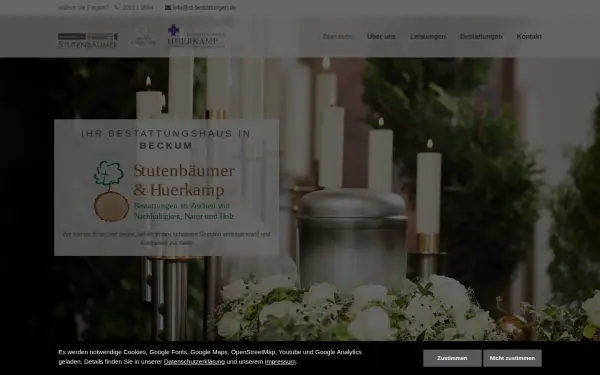Image resolution: width=600 pixels, height=375 pixels.
Task: Click the 'Ihr Bestattungshaus in Beckum' heading
Action: 166,139
